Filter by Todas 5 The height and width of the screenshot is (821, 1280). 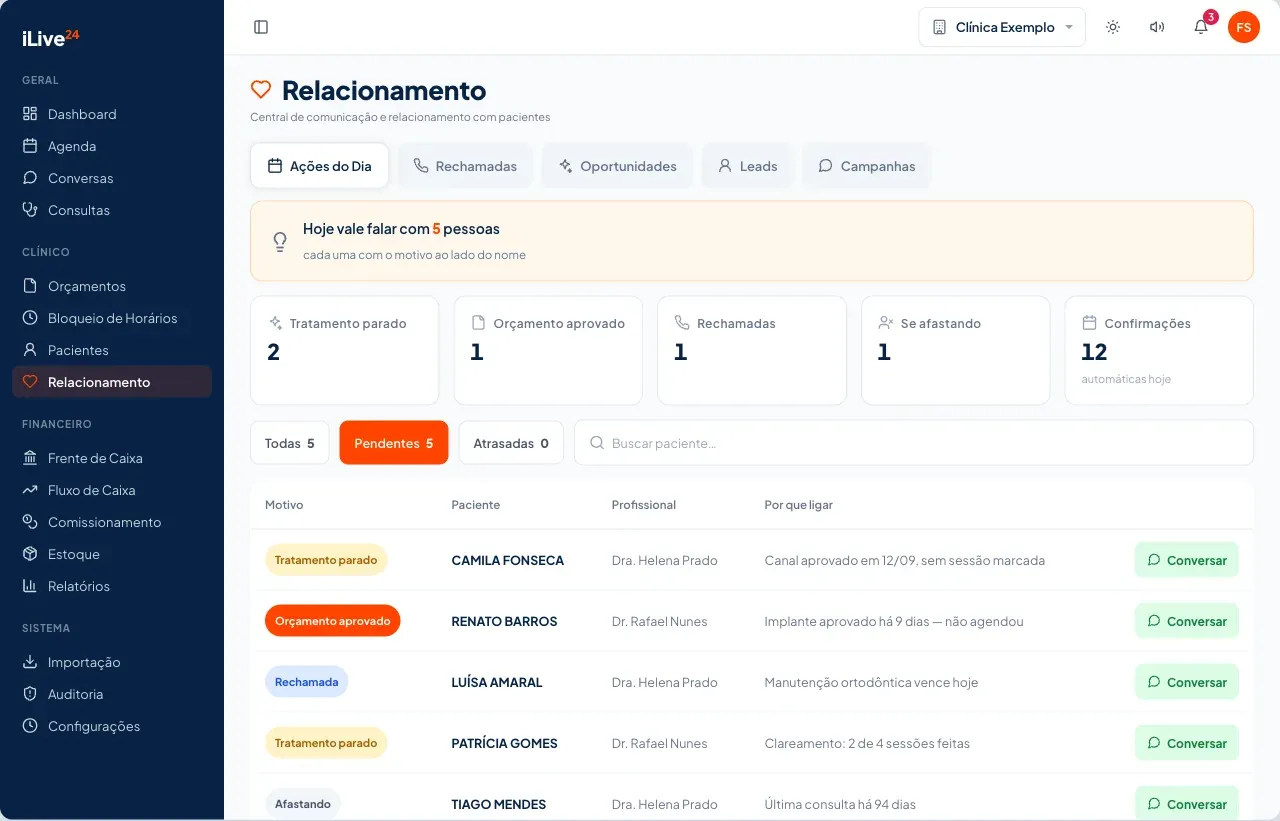[289, 443]
